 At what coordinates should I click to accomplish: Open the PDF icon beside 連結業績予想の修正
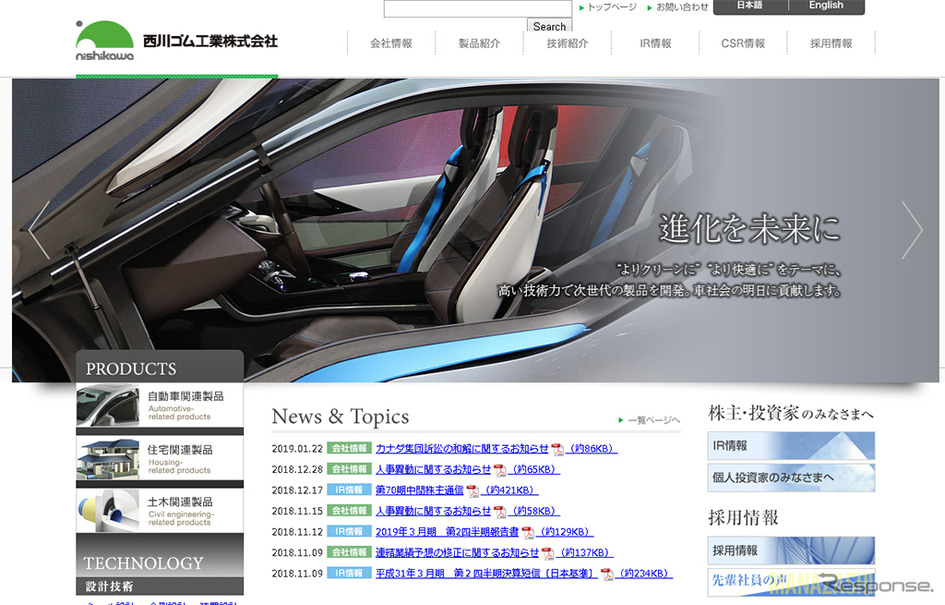coord(547,553)
